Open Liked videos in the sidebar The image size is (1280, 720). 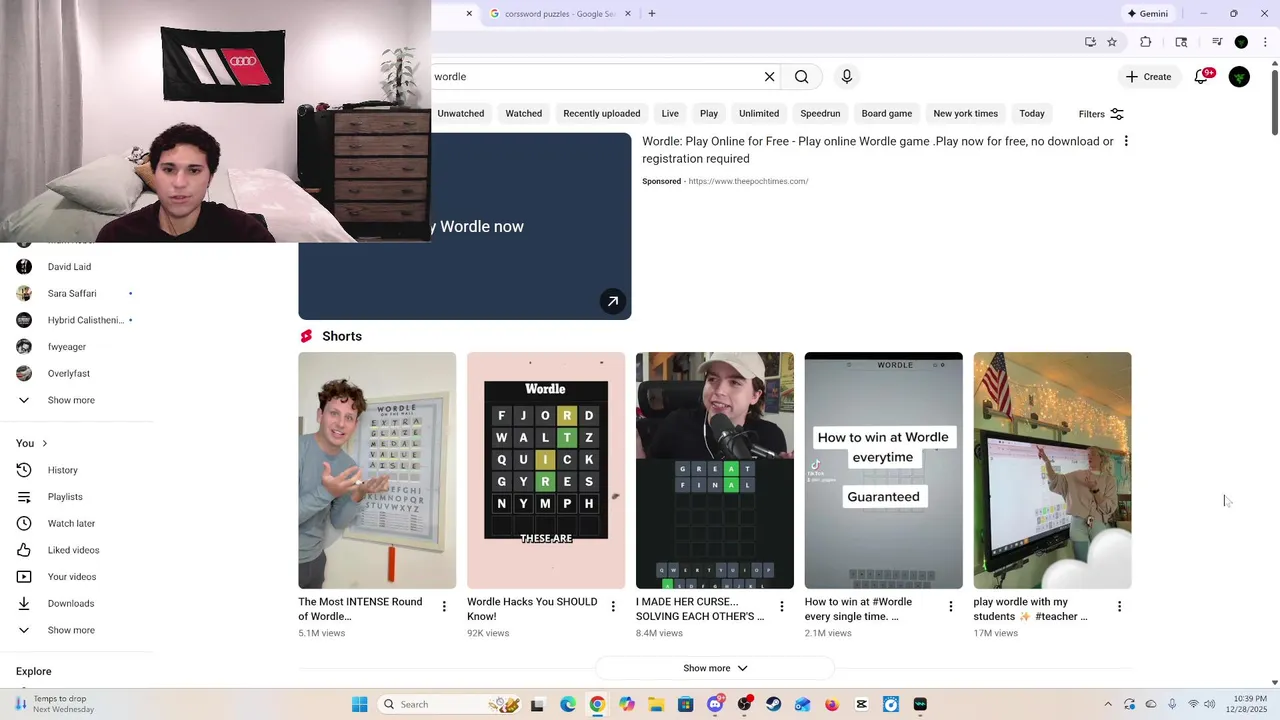(73, 550)
